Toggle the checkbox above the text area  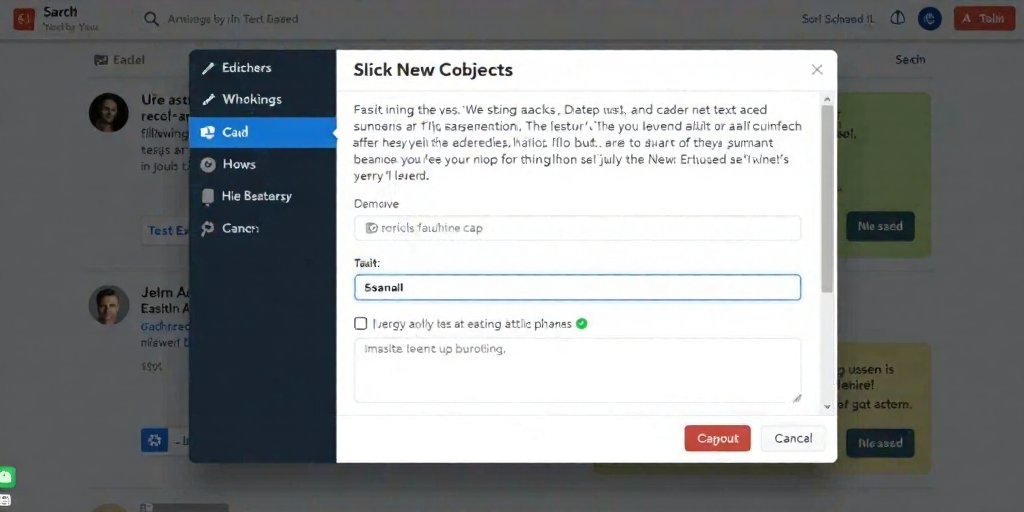tap(360, 323)
